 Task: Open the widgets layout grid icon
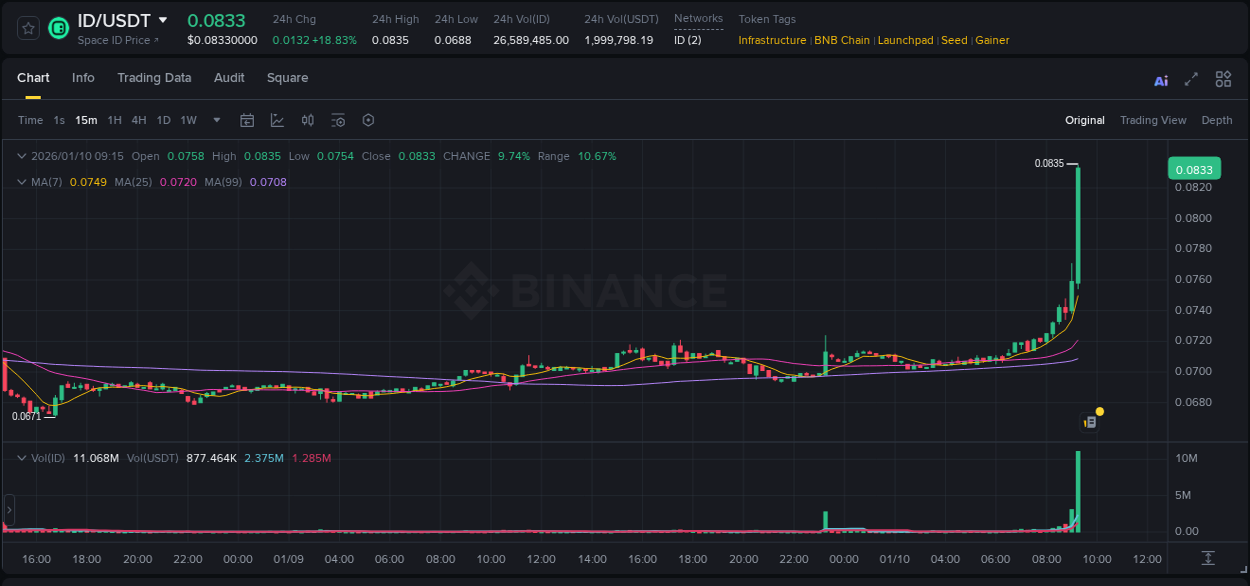tap(1223, 78)
